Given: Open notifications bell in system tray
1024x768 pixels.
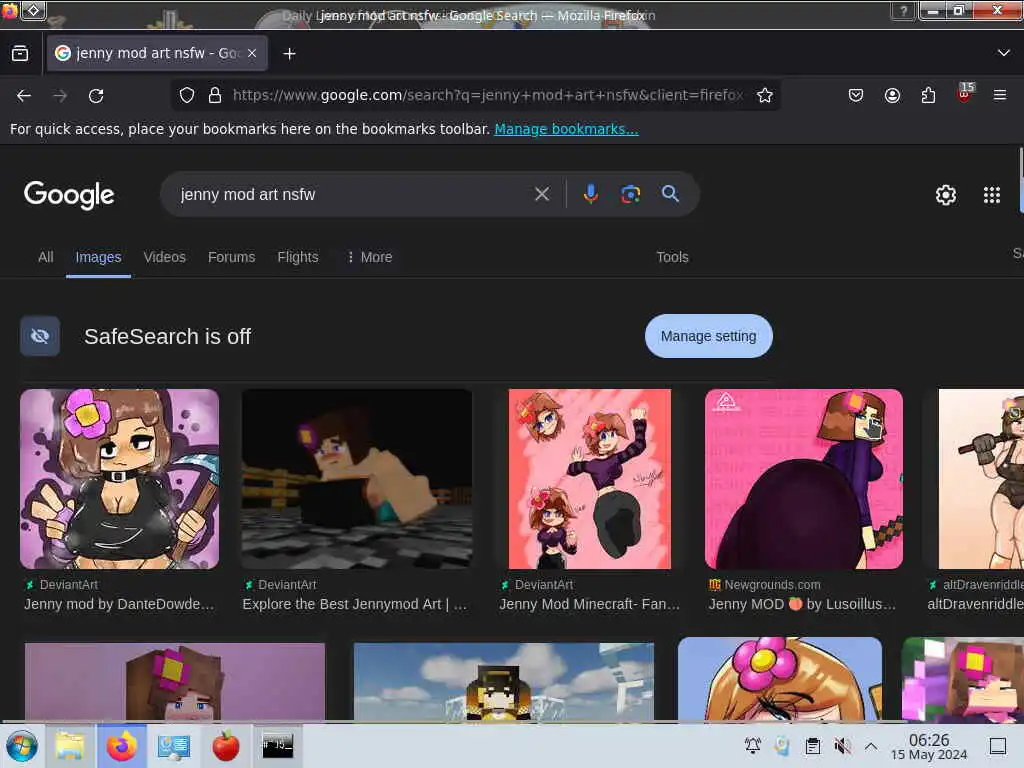Looking at the screenshot, I should (x=752, y=746).
